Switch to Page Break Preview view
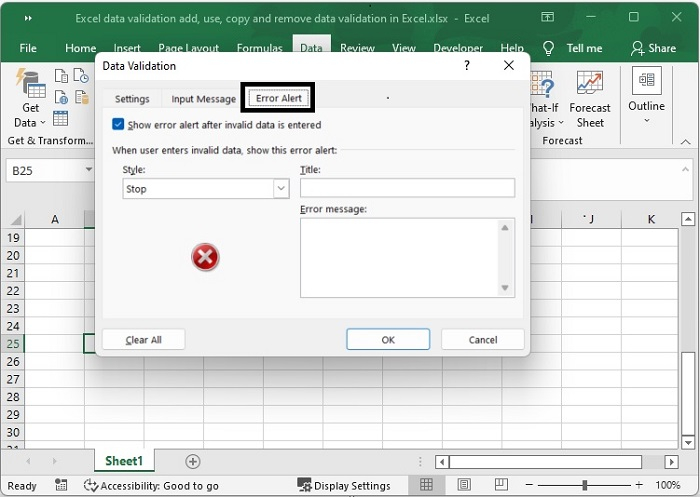The width and height of the screenshot is (700, 497). (x=501, y=484)
